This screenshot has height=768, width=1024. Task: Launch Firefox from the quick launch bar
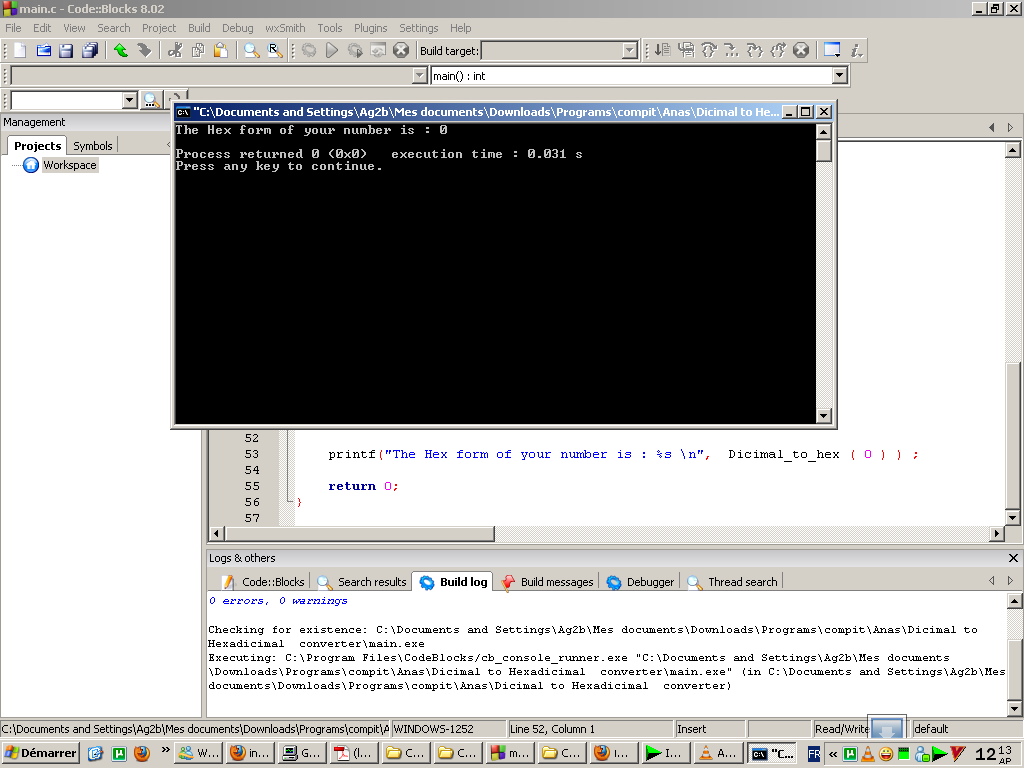coord(142,753)
